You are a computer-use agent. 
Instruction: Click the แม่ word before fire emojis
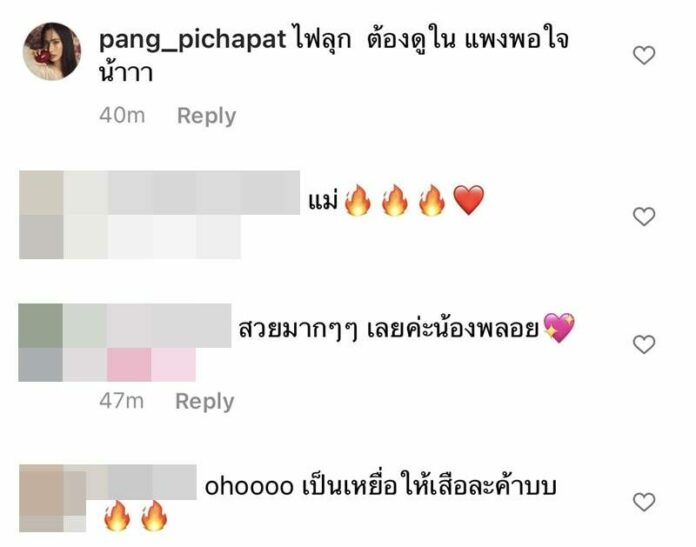(323, 200)
